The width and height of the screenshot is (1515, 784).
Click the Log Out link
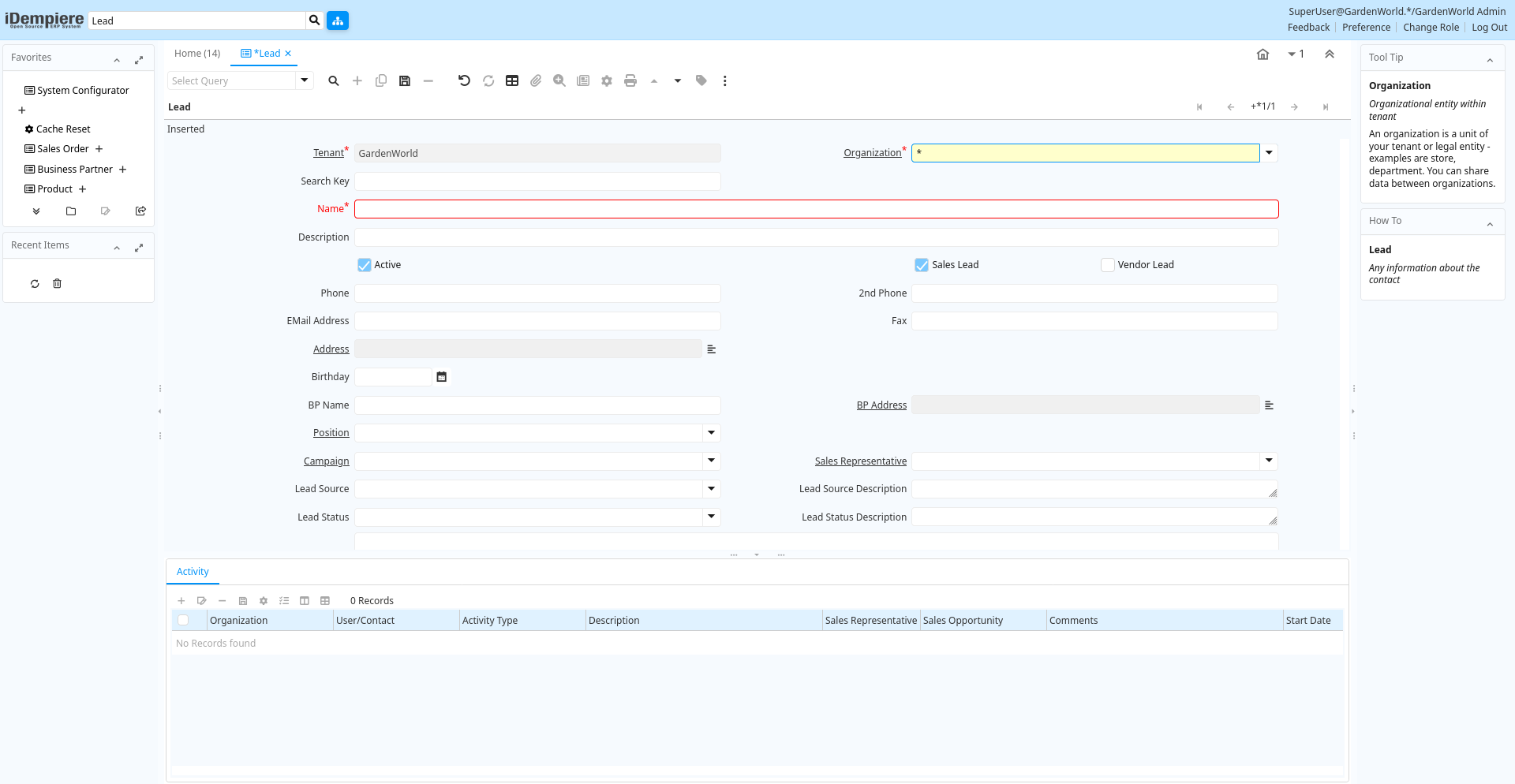coord(1489,28)
